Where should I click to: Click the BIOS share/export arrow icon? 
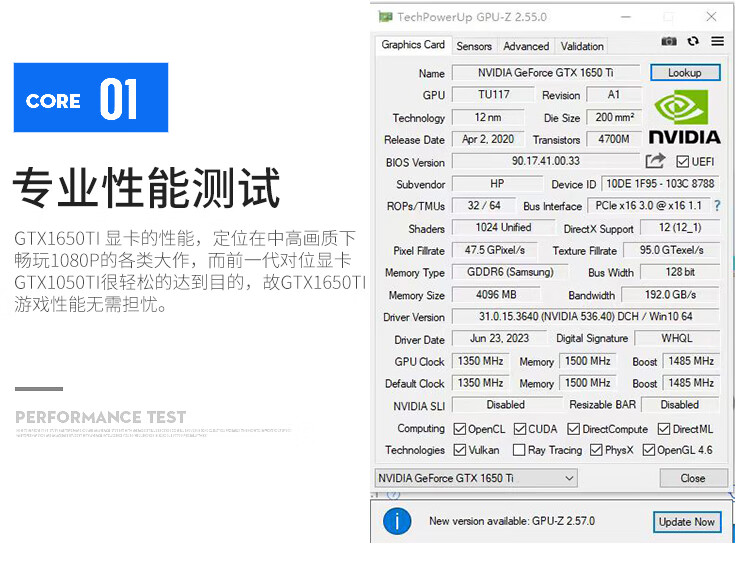[x=655, y=161]
